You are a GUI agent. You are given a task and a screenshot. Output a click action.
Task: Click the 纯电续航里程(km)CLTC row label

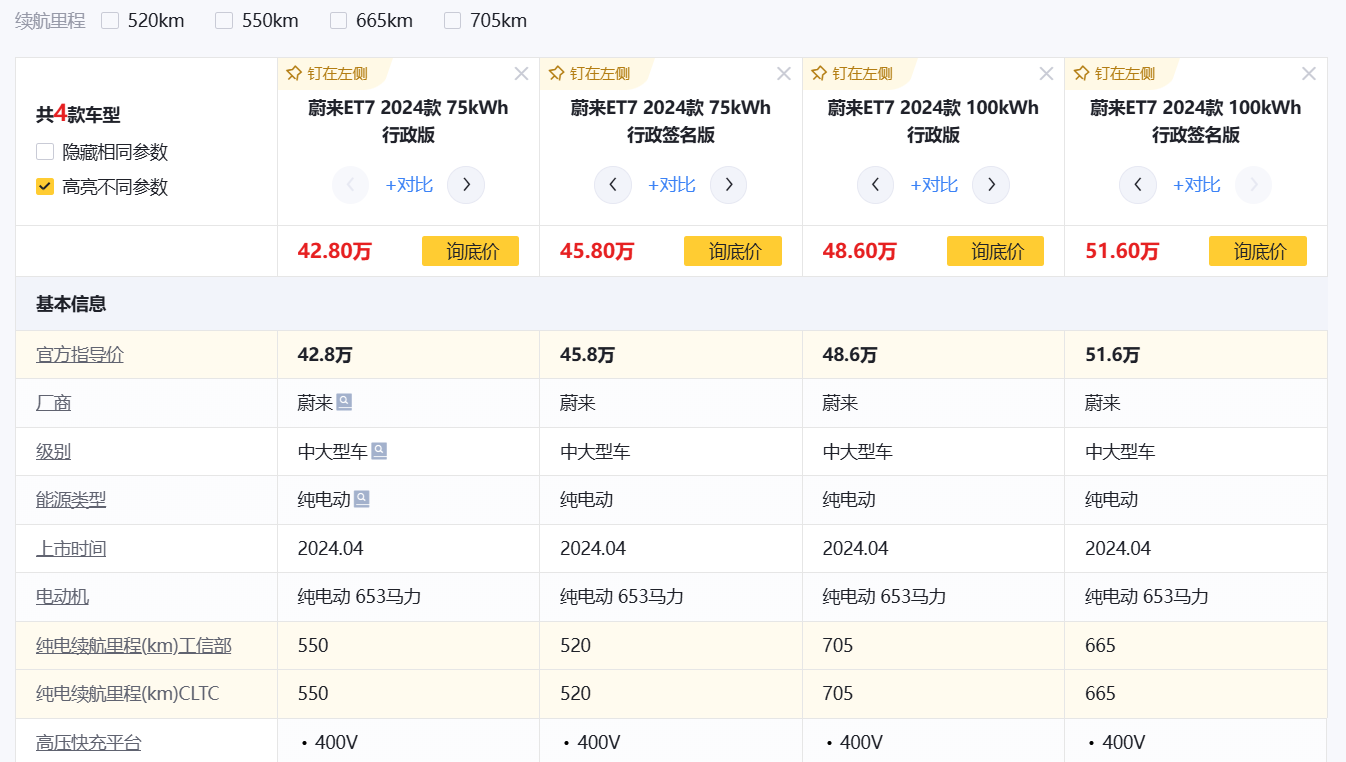pos(127,694)
